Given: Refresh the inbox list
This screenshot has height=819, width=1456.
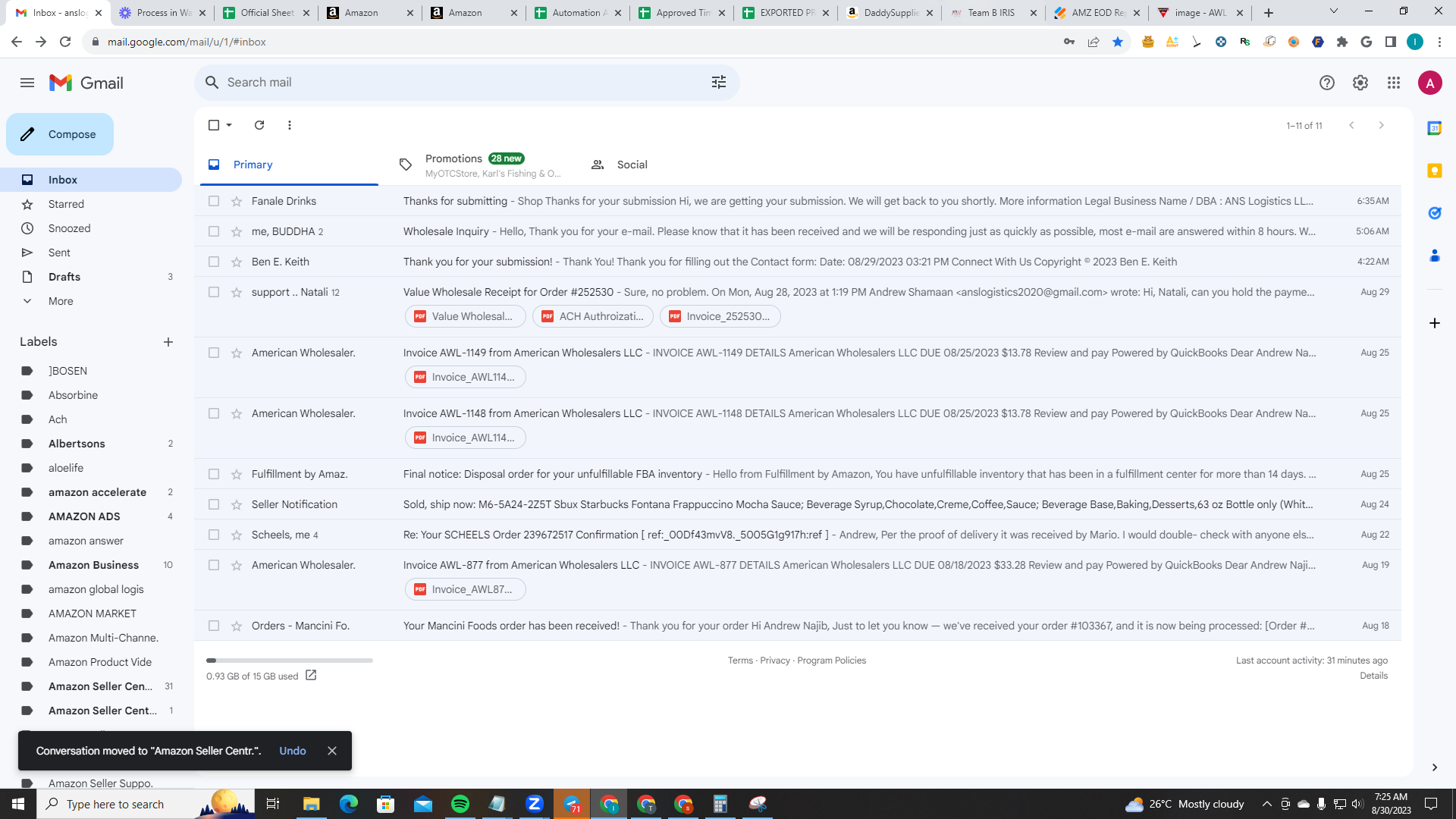Looking at the screenshot, I should click(x=259, y=125).
